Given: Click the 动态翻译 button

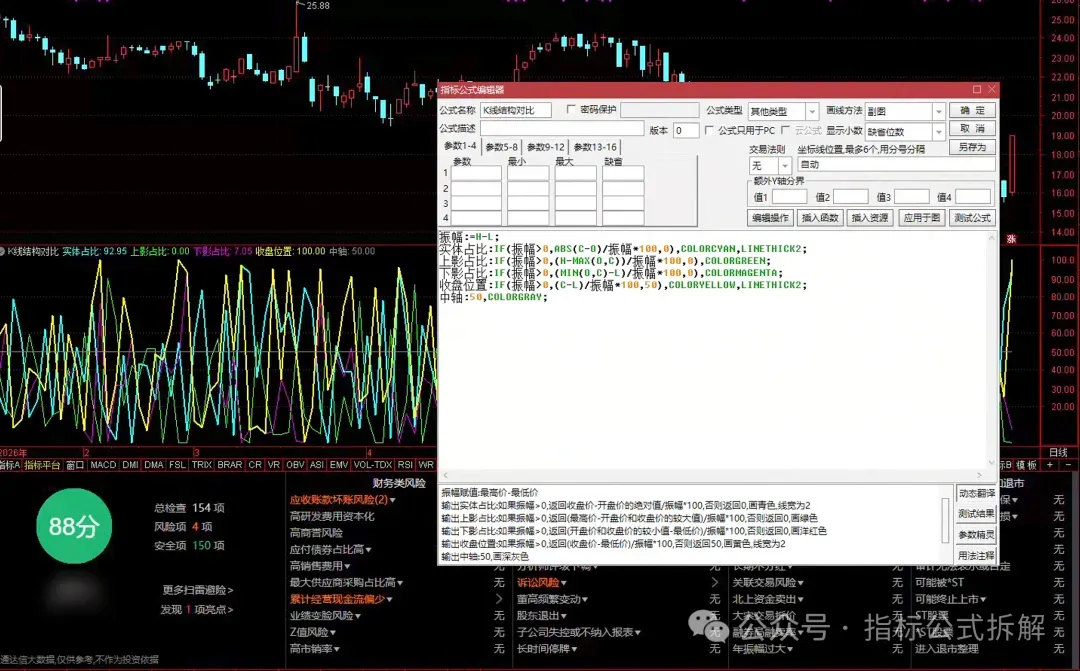Looking at the screenshot, I should [x=976, y=493].
